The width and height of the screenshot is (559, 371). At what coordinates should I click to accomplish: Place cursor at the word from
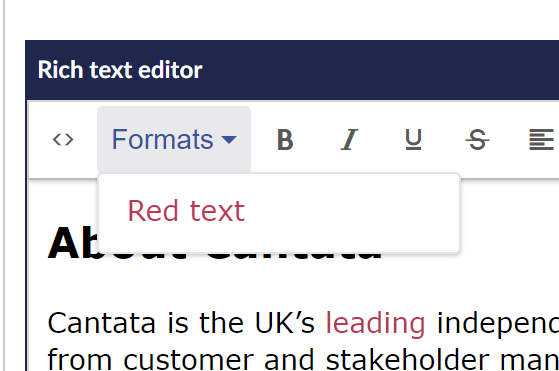[80, 360]
